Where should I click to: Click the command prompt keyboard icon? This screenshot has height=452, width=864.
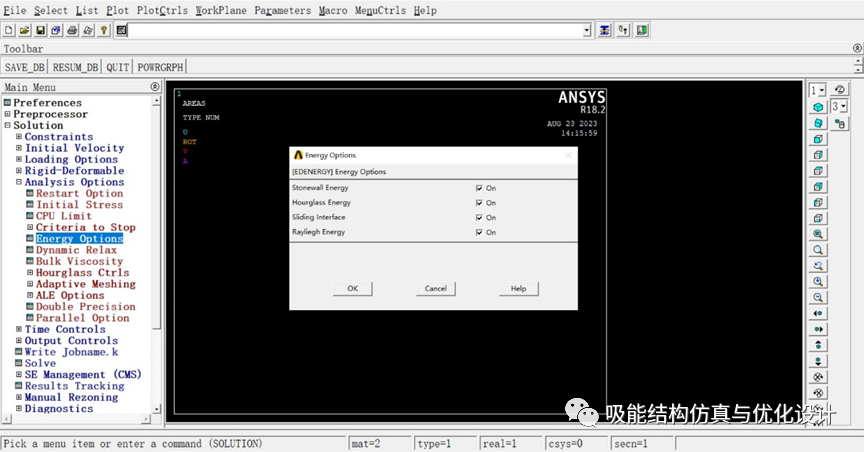[121, 30]
